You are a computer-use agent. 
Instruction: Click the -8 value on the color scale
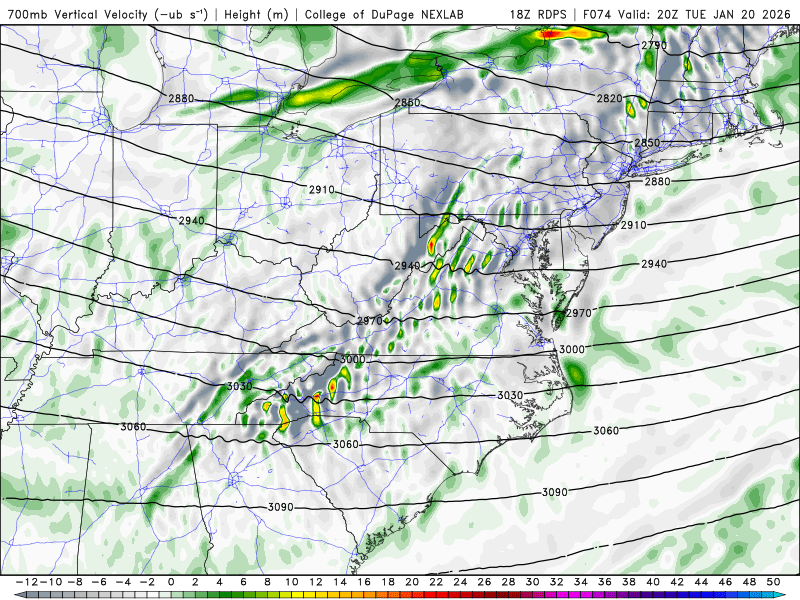coord(74,582)
